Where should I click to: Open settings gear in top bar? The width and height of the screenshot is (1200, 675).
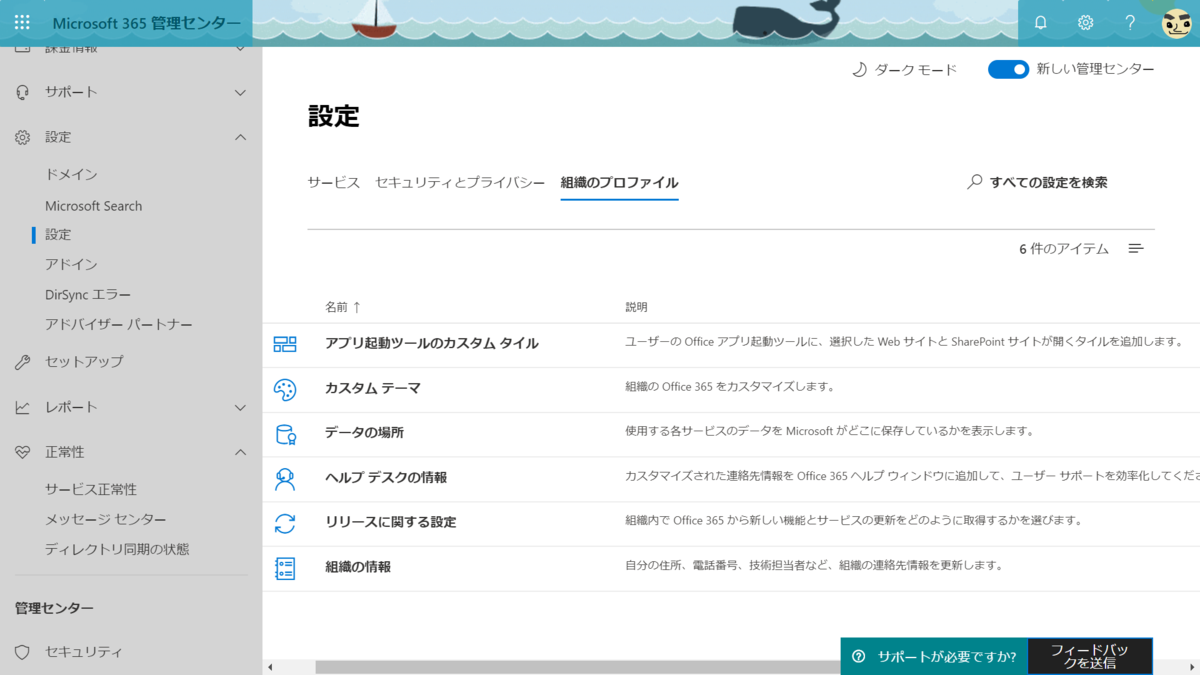1085,22
